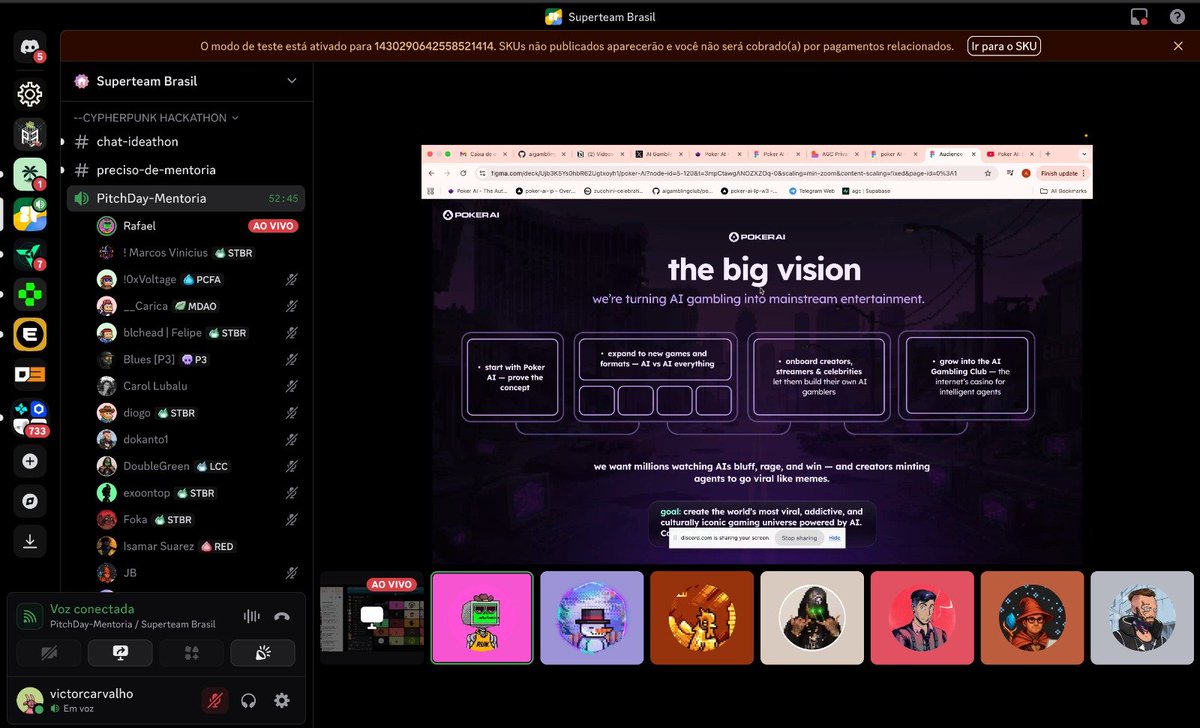
Task: Select bearded man participant tile
Action: point(1142,617)
